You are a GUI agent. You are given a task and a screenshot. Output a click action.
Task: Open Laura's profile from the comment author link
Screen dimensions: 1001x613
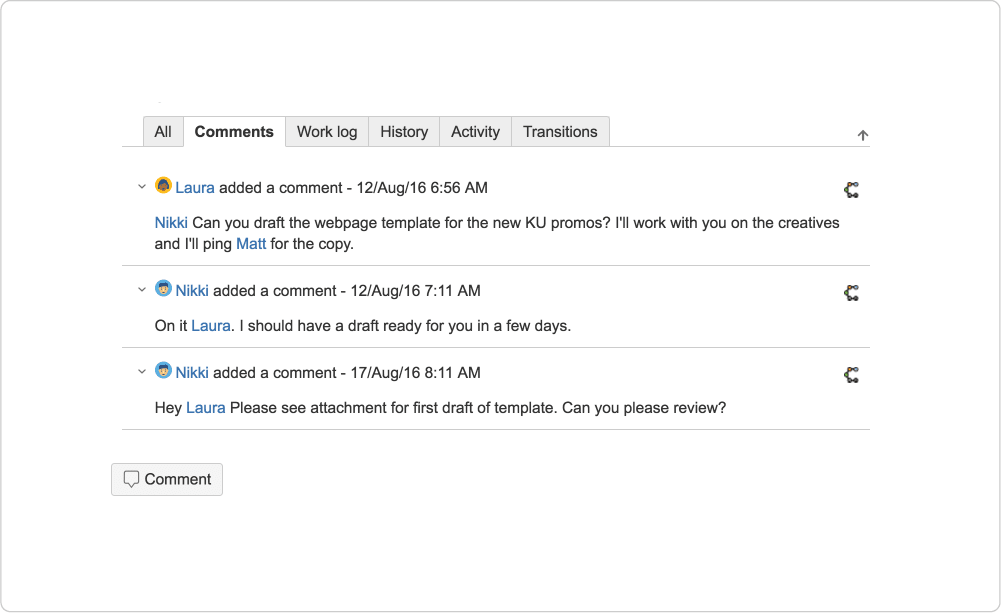click(x=195, y=188)
